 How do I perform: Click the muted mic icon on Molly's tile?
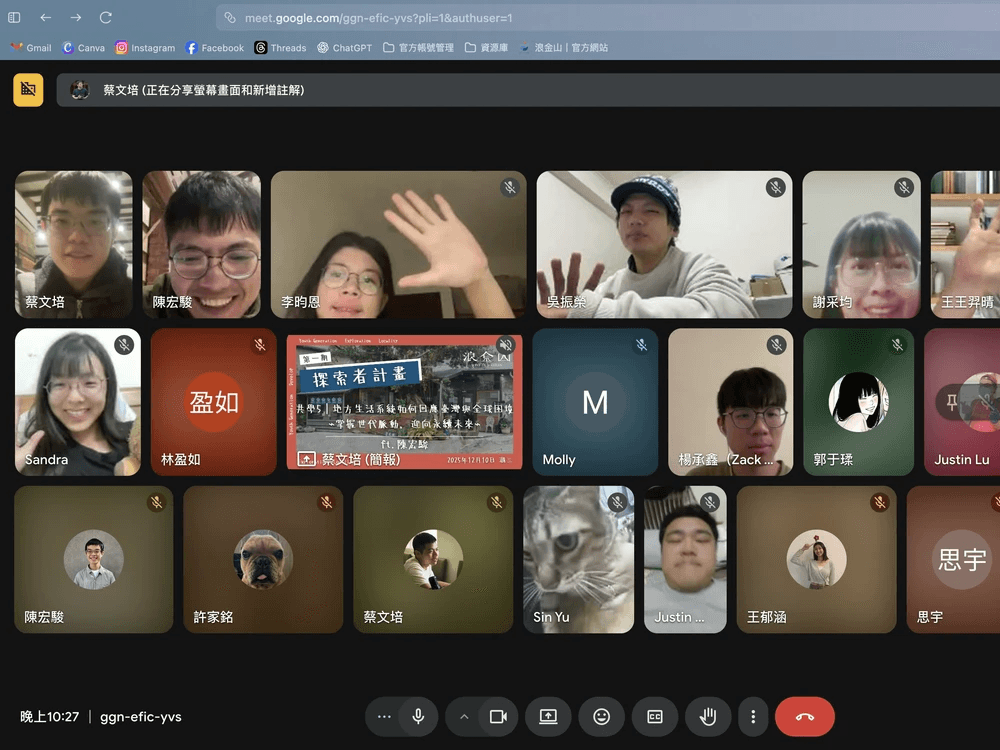click(x=641, y=345)
